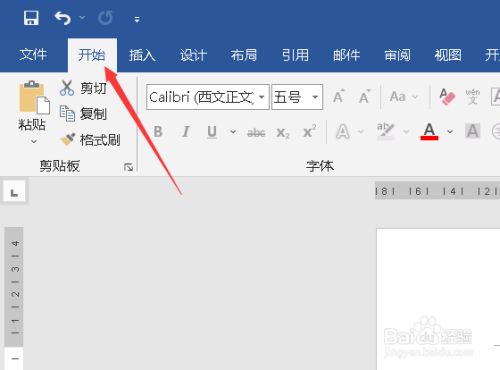Click the 剪切 scissors button
Image resolution: width=500 pixels, height=370 pixels.
[83, 88]
